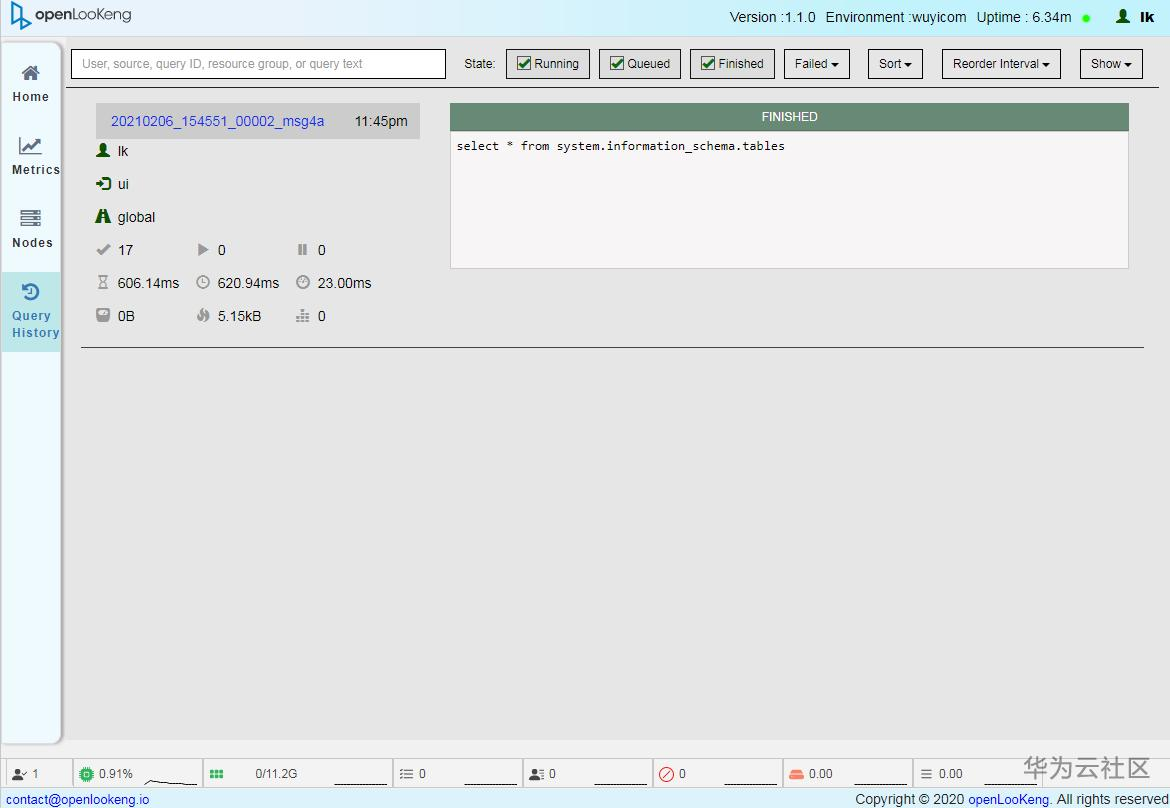Click the flame icon beside 5.15kB

click(202, 316)
